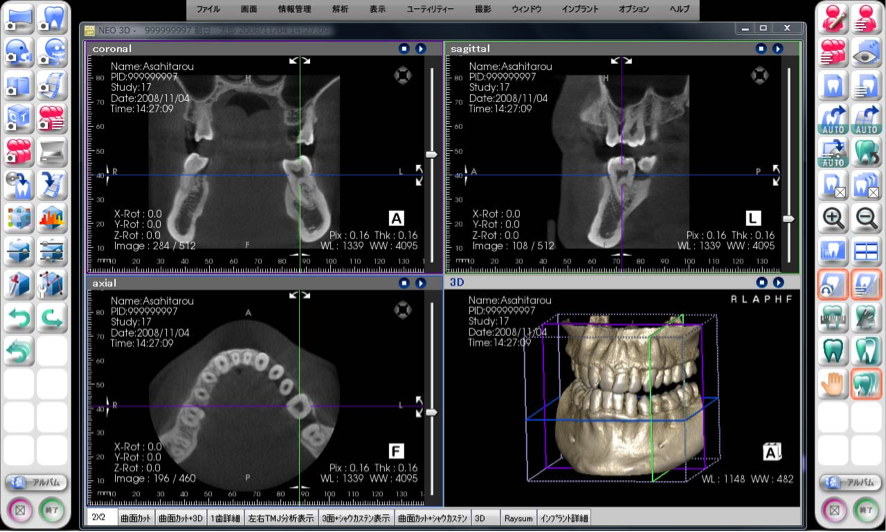Click the undo-all double arrow icon
886x532 pixels.
click(19, 352)
